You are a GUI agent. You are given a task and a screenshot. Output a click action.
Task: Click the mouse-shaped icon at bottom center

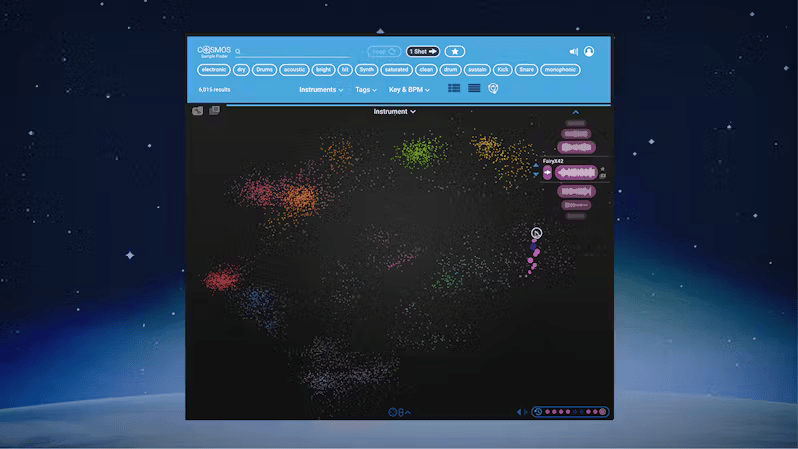401,412
